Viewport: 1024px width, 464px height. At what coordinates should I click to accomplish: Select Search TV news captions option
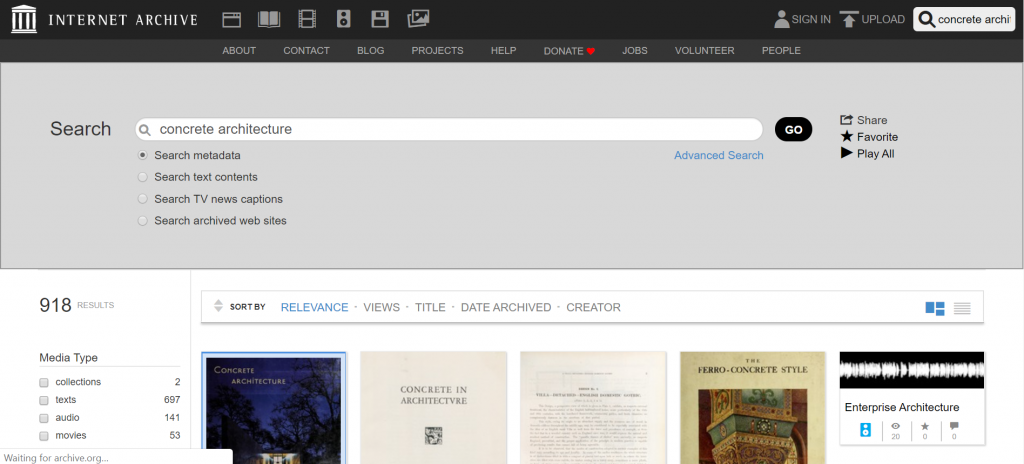pos(143,199)
